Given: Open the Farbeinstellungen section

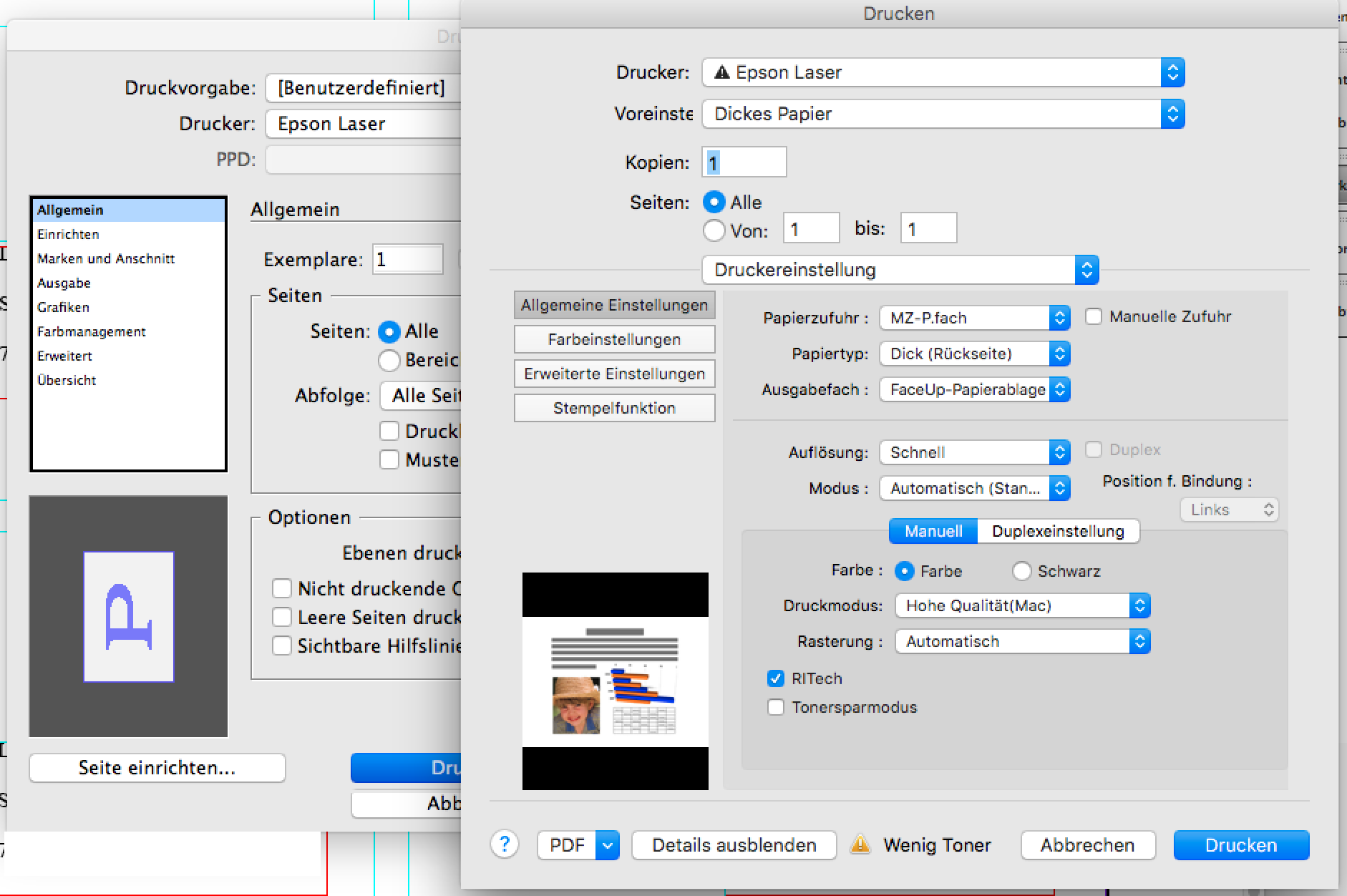Looking at the screenshot, I should pos(614,339).
